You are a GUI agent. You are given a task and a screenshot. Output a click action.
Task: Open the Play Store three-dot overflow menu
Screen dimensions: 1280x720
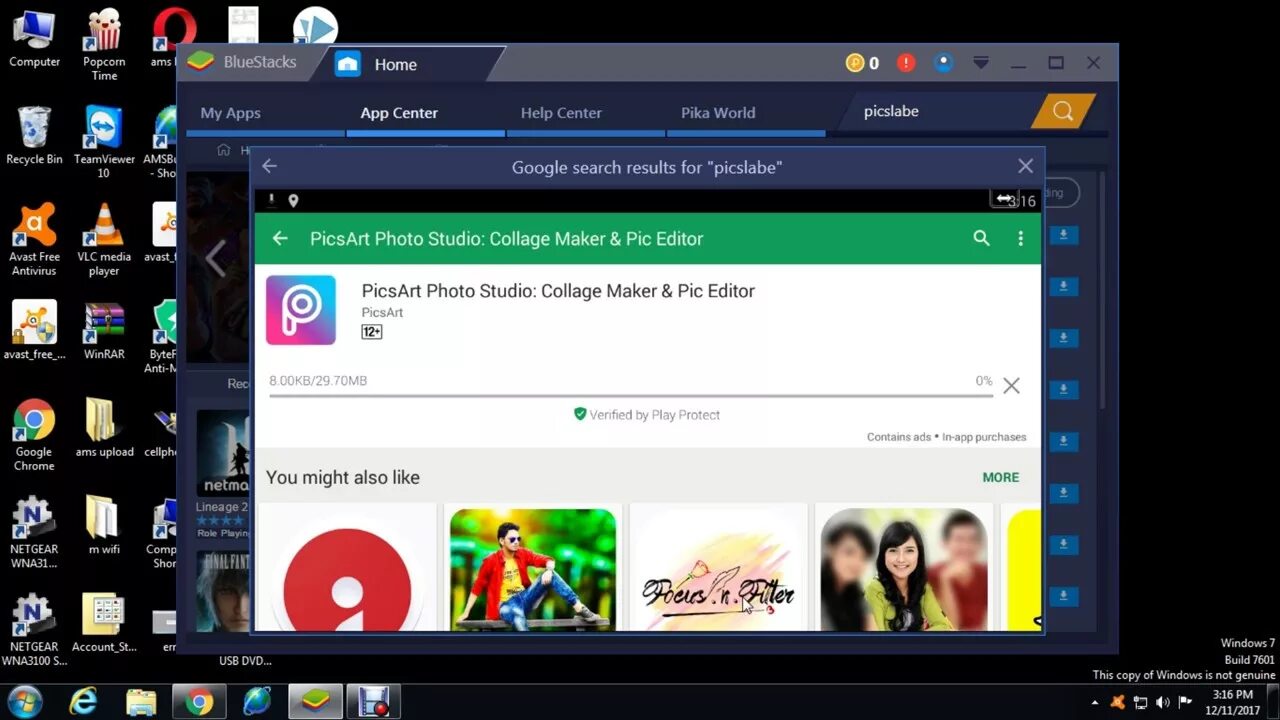tap(1020, 238)
